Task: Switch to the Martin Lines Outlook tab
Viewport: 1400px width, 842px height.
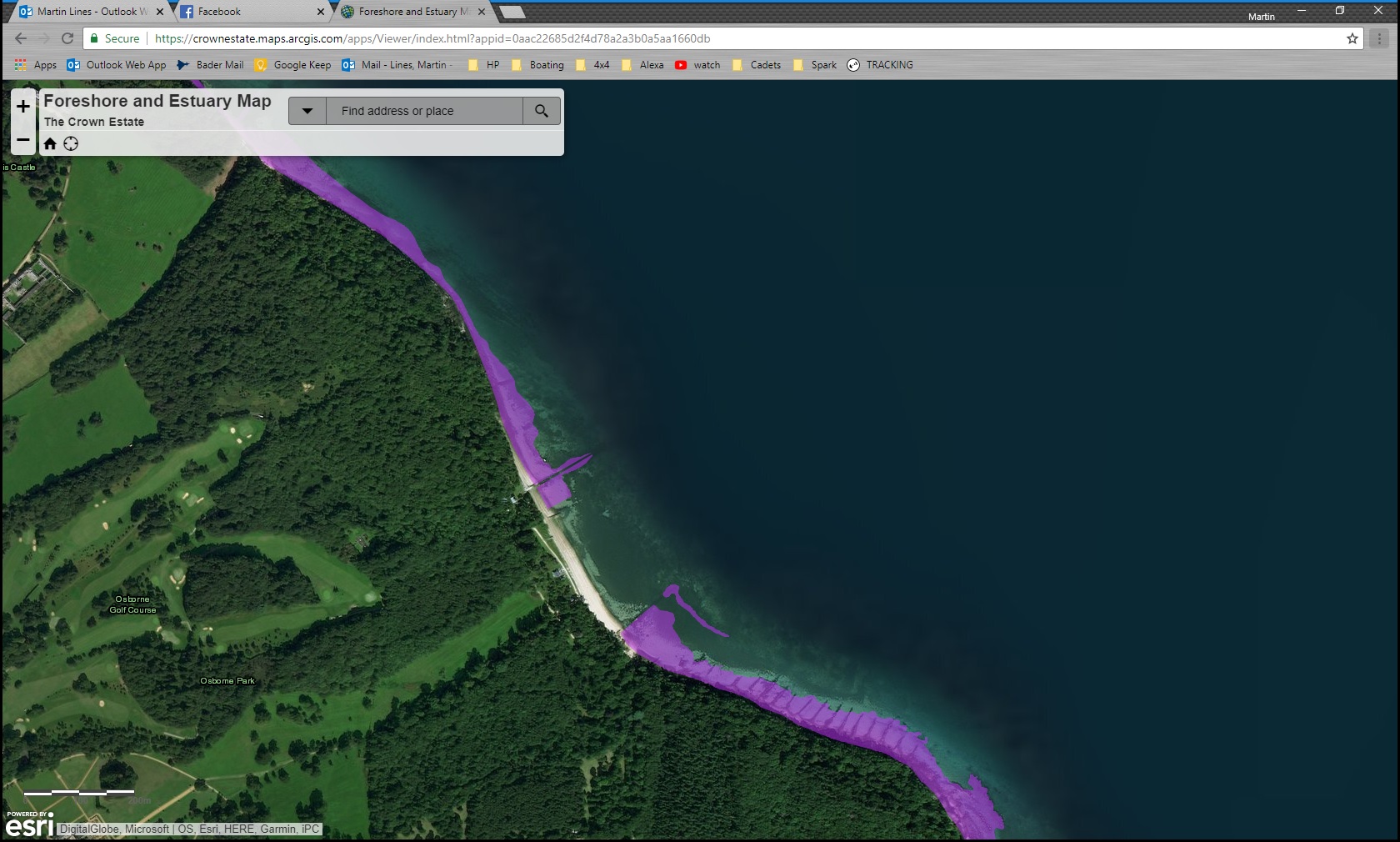Action: click(87, 12)
